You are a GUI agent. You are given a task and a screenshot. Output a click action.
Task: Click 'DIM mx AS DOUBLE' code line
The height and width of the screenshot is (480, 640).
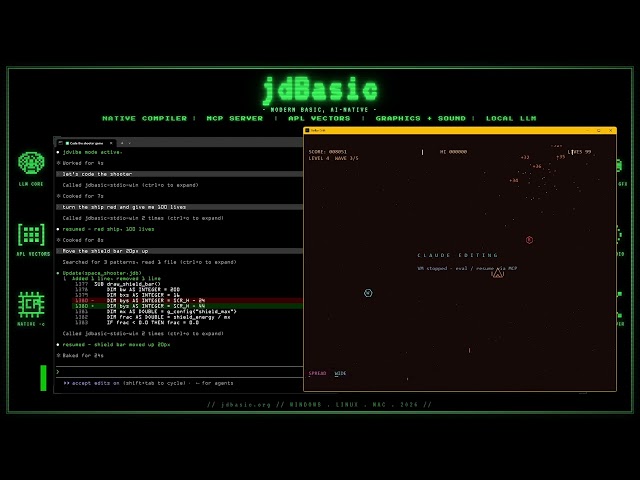pos(171,311)
